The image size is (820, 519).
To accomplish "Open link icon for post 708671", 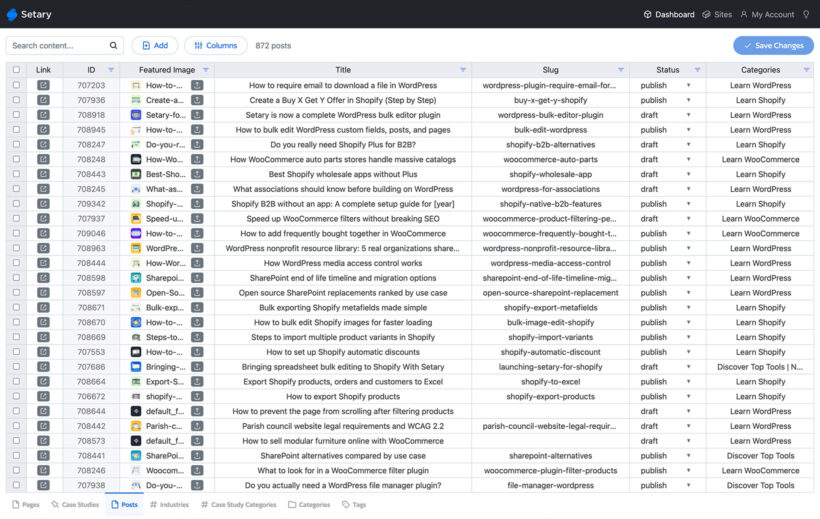I will tap(43, 308).
